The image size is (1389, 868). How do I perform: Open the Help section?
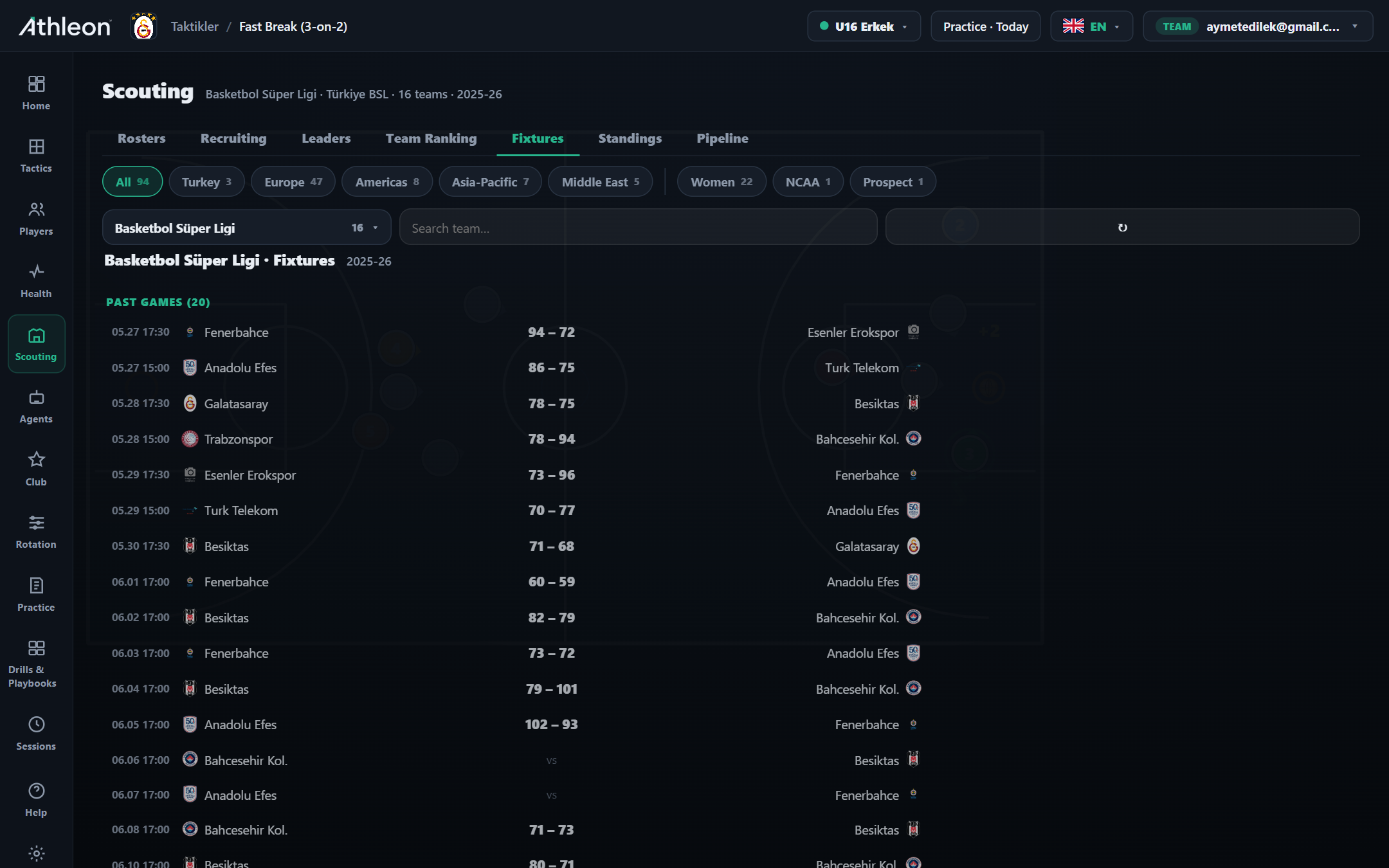pos(36,800)
